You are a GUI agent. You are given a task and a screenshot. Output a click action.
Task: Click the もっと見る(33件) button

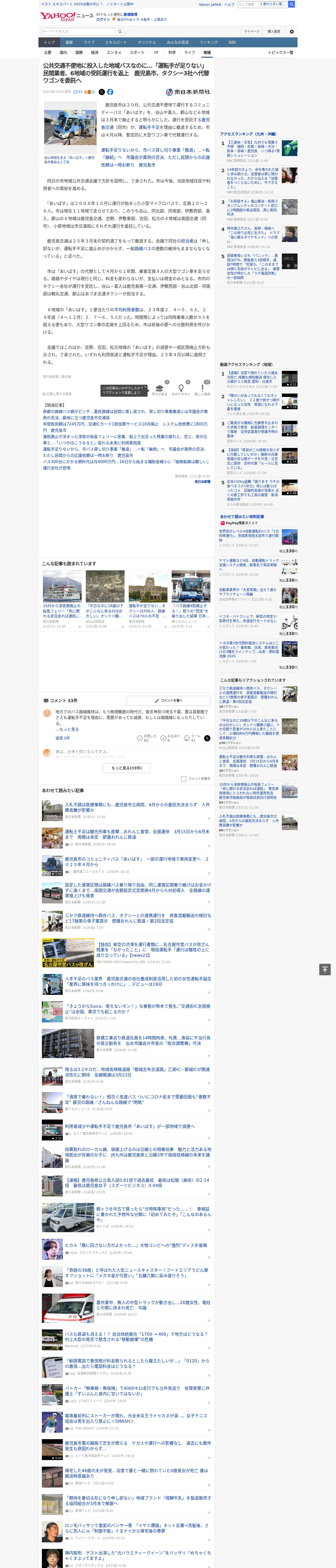point(127,768)
